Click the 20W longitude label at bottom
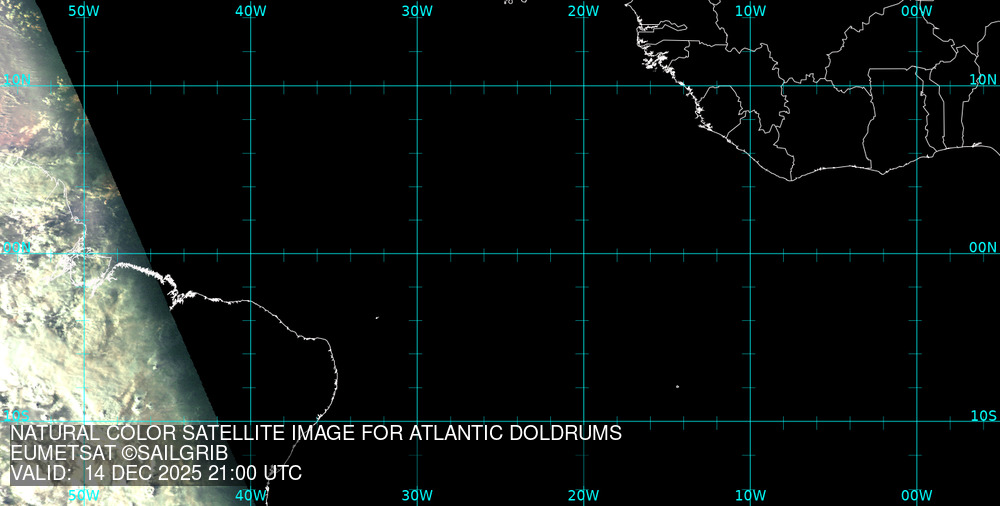The image size is (1000, 506). (x=583, y=495)
